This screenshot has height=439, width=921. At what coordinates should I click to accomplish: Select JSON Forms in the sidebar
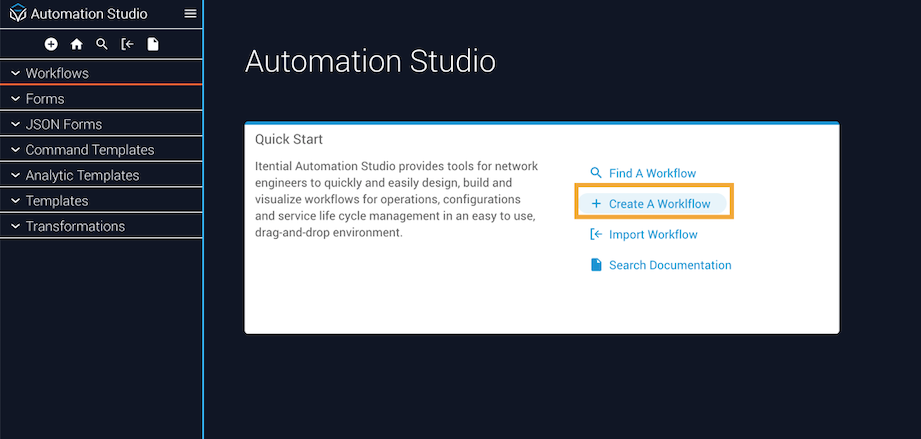point(63,125)
